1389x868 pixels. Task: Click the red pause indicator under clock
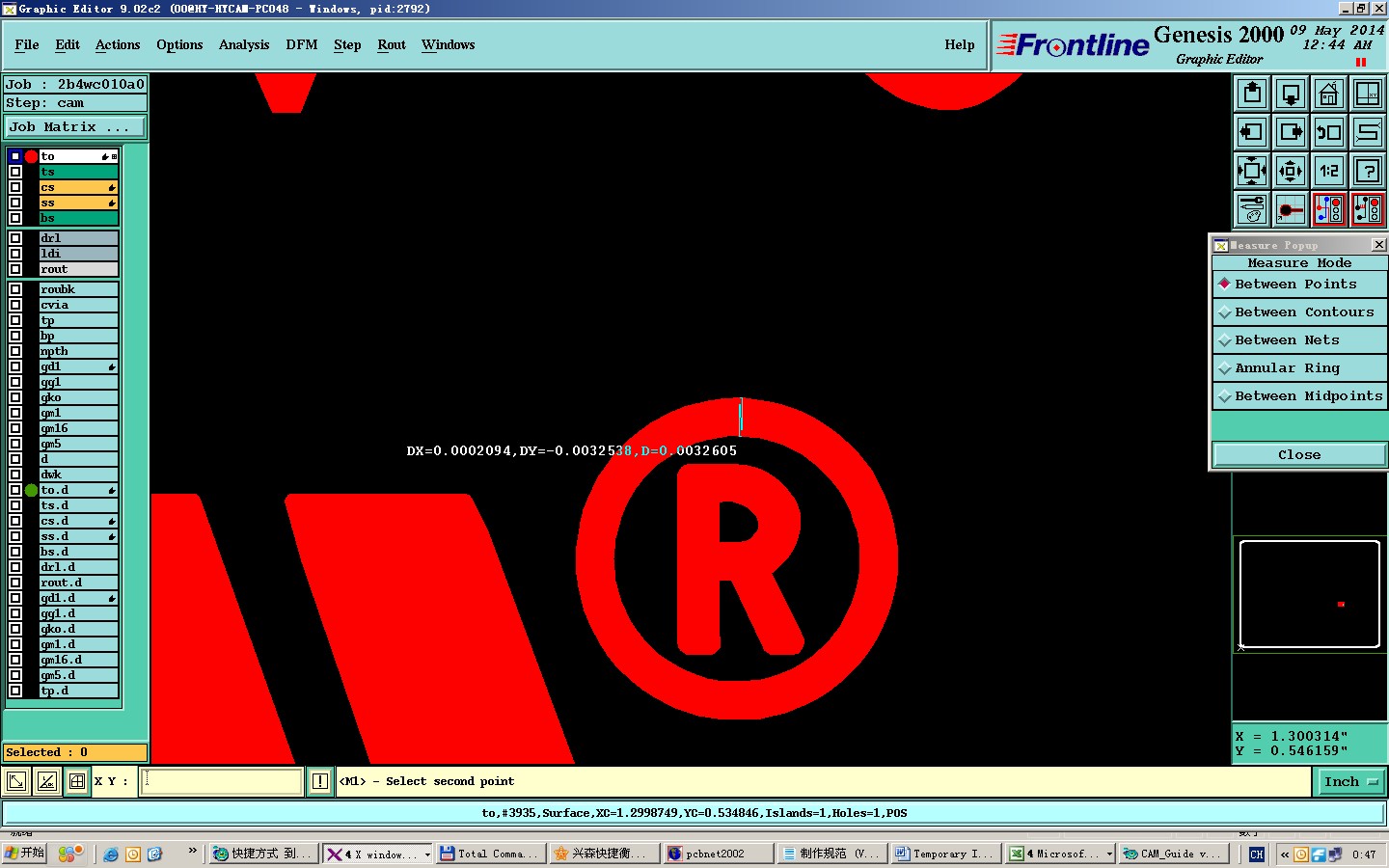point(1361,62)
